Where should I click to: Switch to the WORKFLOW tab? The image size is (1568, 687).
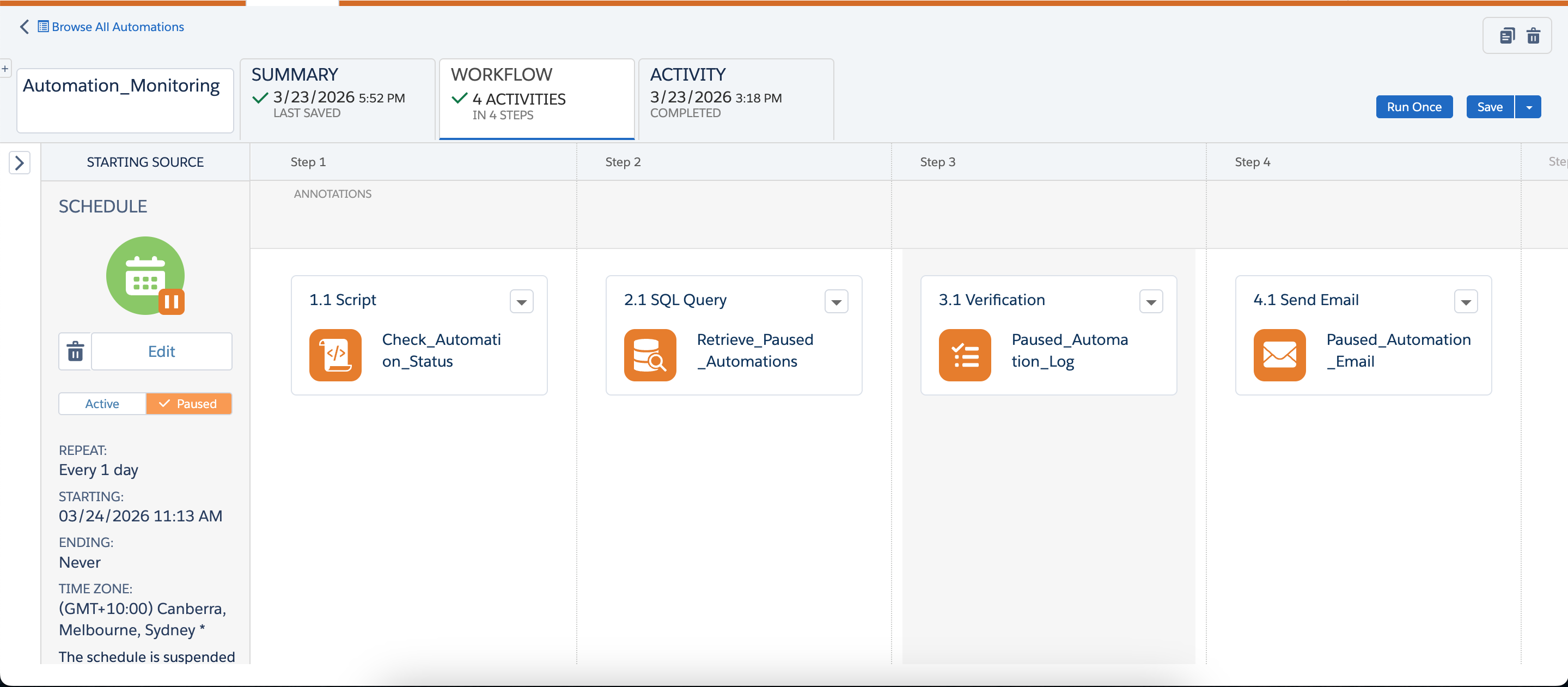(x=537, y=99)
